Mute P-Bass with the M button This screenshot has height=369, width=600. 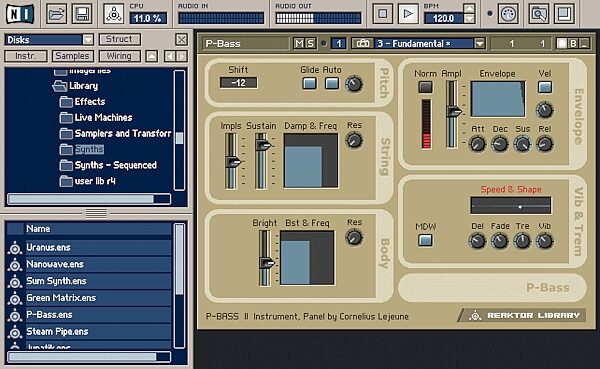(298, 43)
